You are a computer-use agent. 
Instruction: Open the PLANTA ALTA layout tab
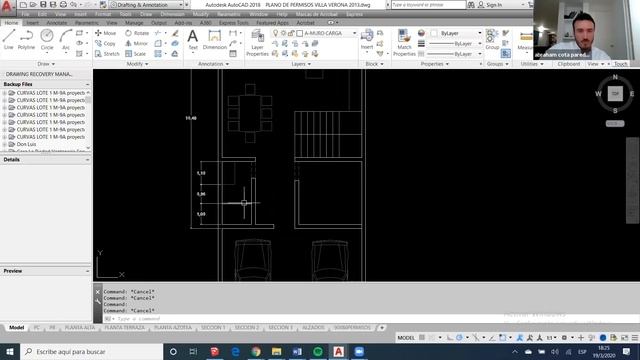coord(80,328)
